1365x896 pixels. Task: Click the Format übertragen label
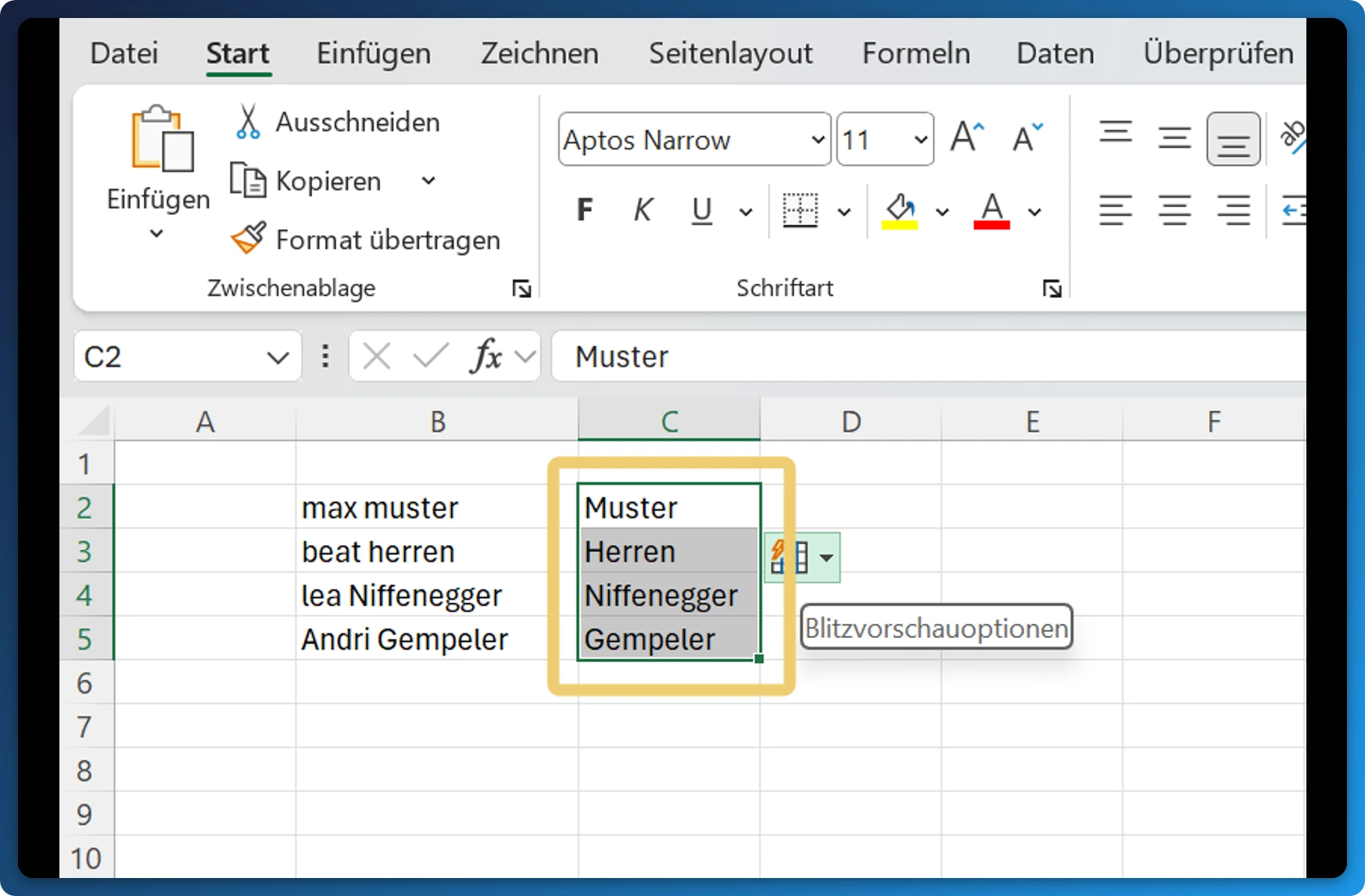388,239
